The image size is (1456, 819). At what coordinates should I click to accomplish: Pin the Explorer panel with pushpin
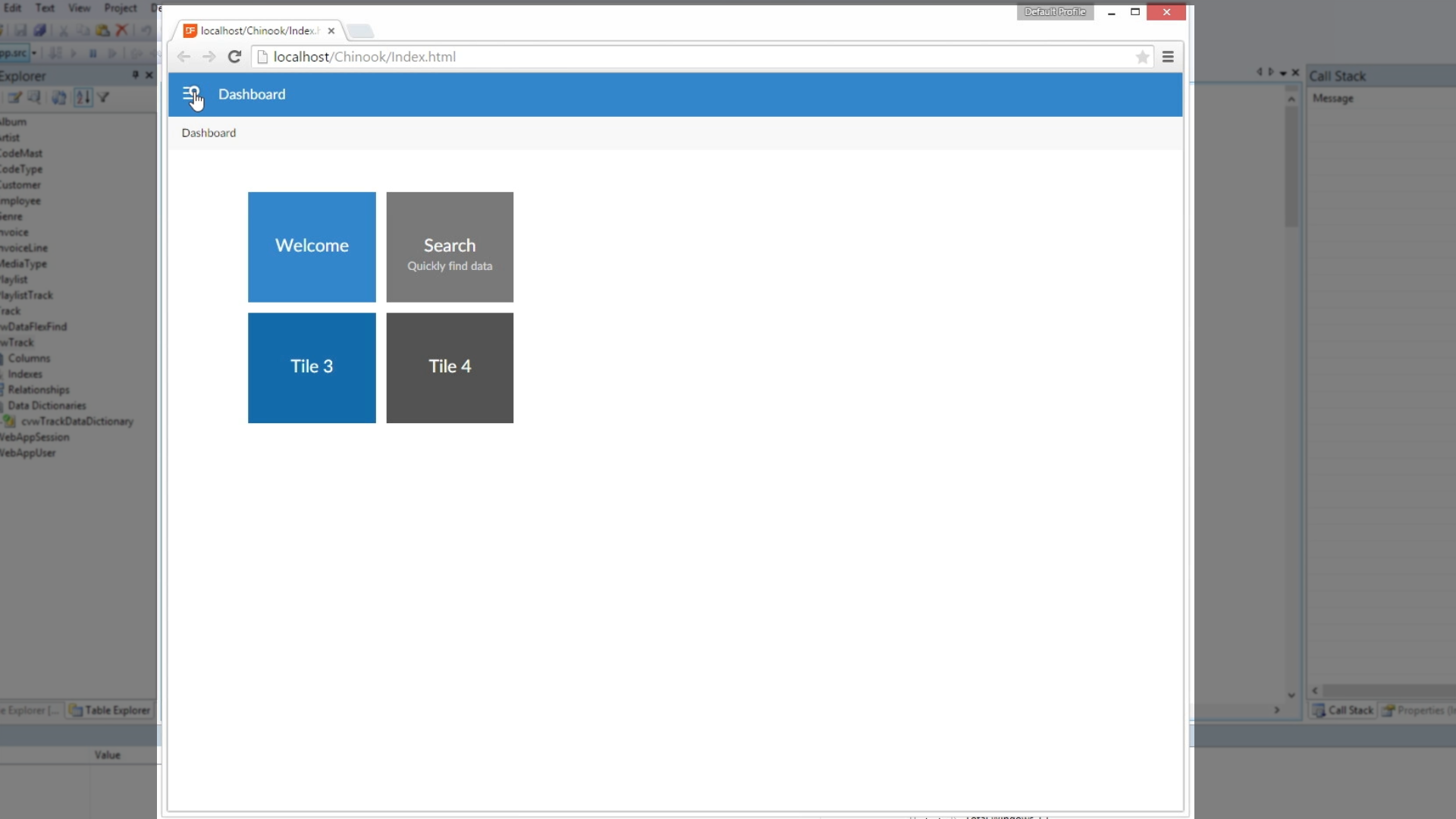tap(135, 75)
